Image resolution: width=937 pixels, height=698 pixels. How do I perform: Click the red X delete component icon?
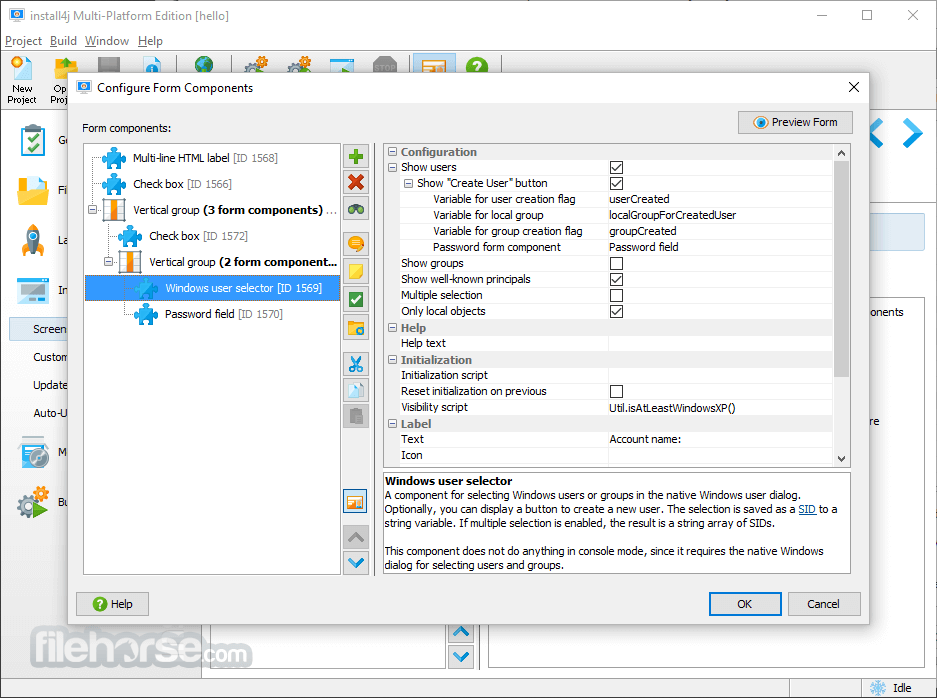pyautogui.click(x=356, y=182)
